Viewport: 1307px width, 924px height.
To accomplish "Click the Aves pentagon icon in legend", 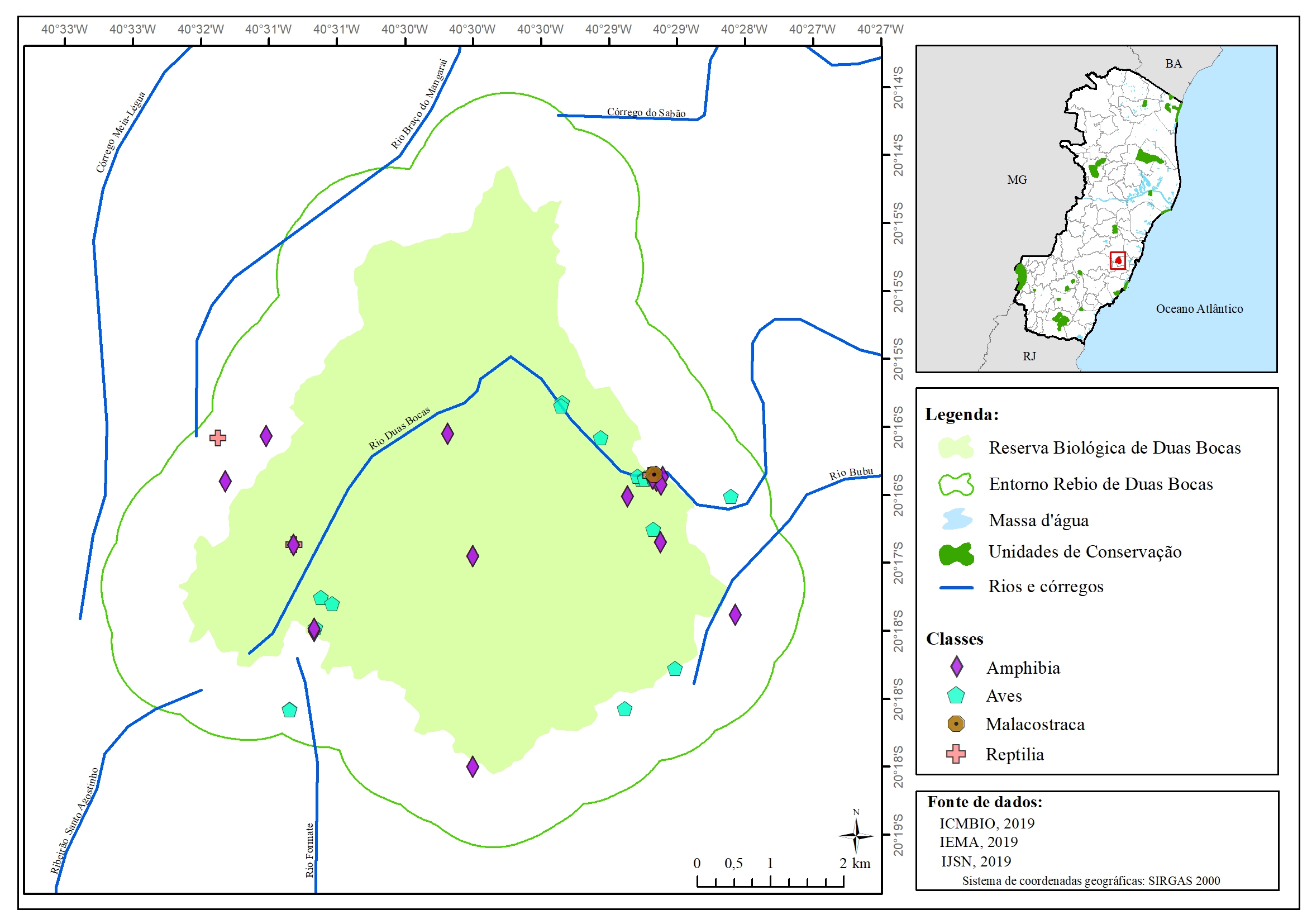I will pos(956,696).
